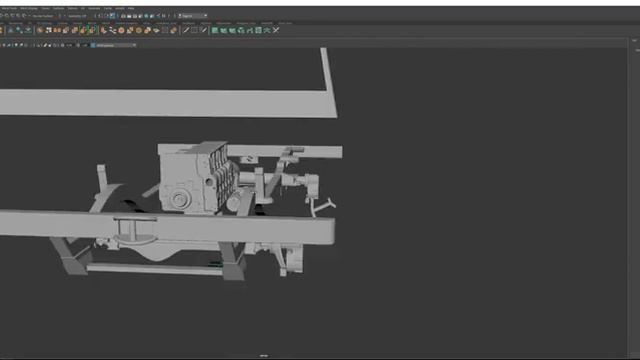The width and height of the screenshot is (640, 360).
Task: Open the Symmetry dropdown in status line
Action: 77,16
